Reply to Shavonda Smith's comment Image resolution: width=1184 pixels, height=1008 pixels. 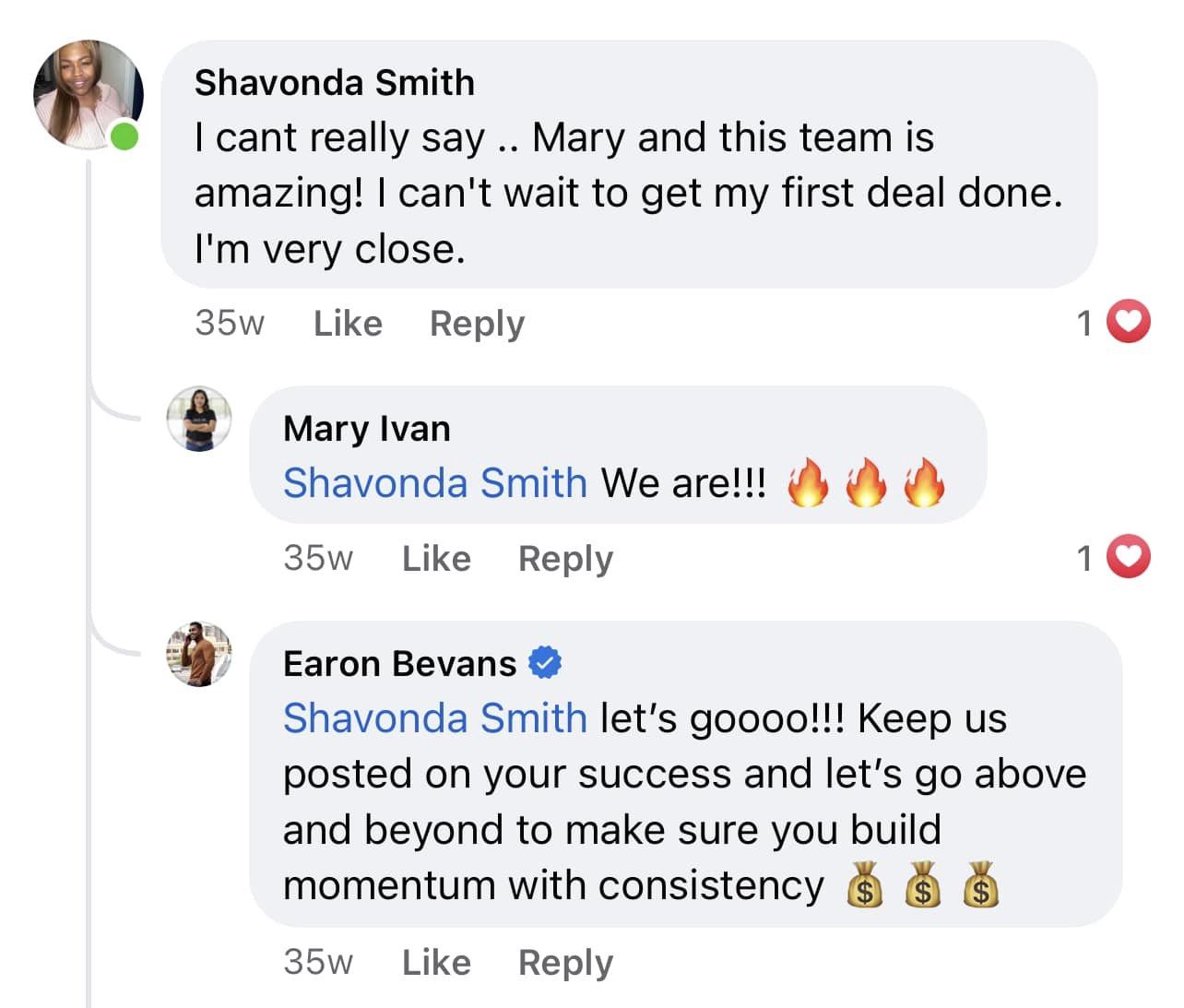tap(477, 323)
